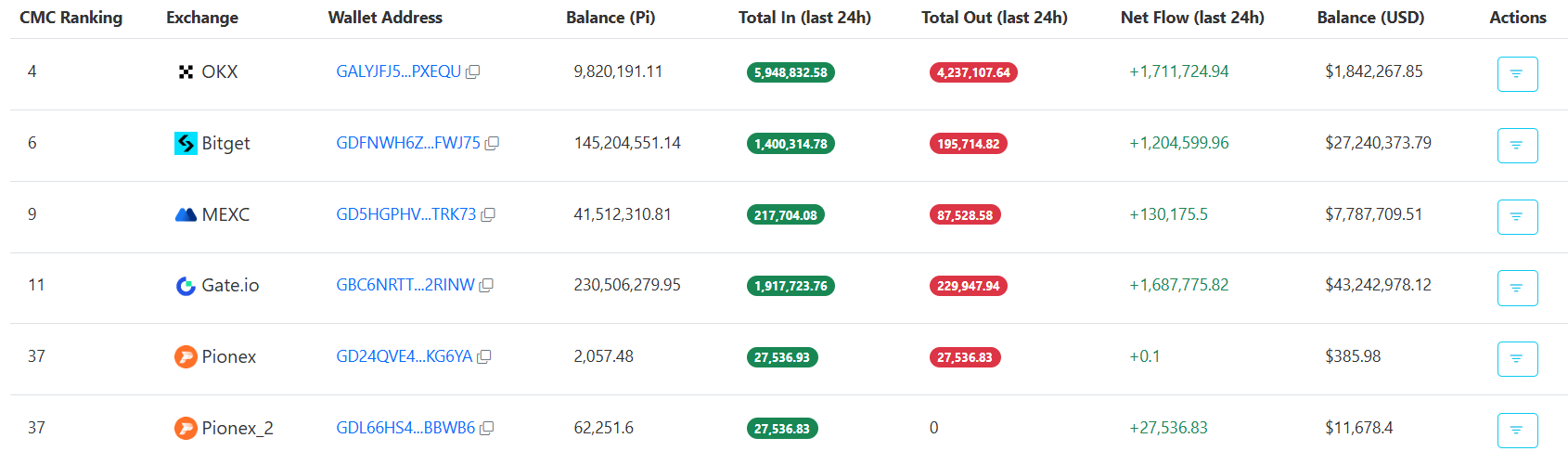
Task: Open the GDL66HS4...BBWB6 wallet link
Action: pyautogui.click(x=405, y=428)
